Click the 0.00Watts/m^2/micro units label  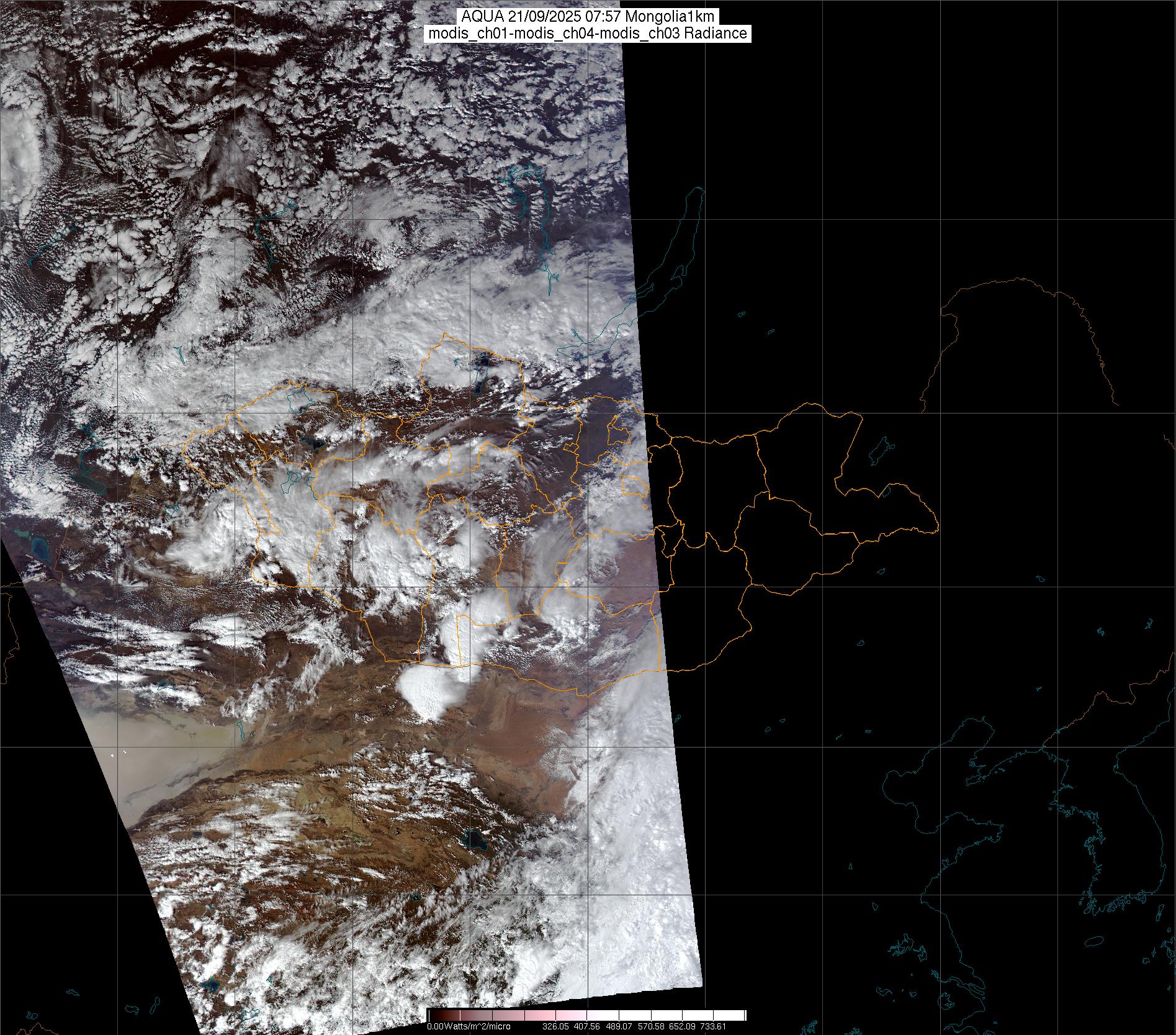tap(469, 1026)
